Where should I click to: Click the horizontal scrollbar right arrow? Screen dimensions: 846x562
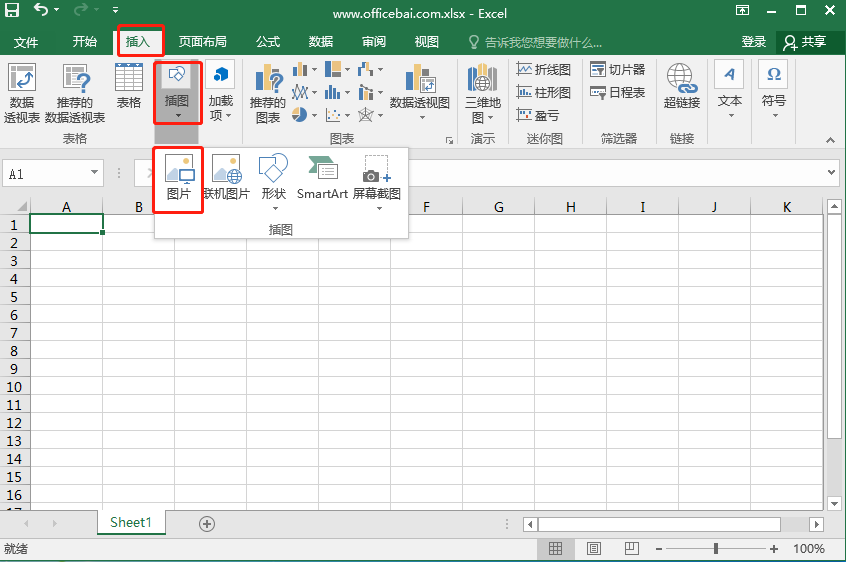click(817, 524)
